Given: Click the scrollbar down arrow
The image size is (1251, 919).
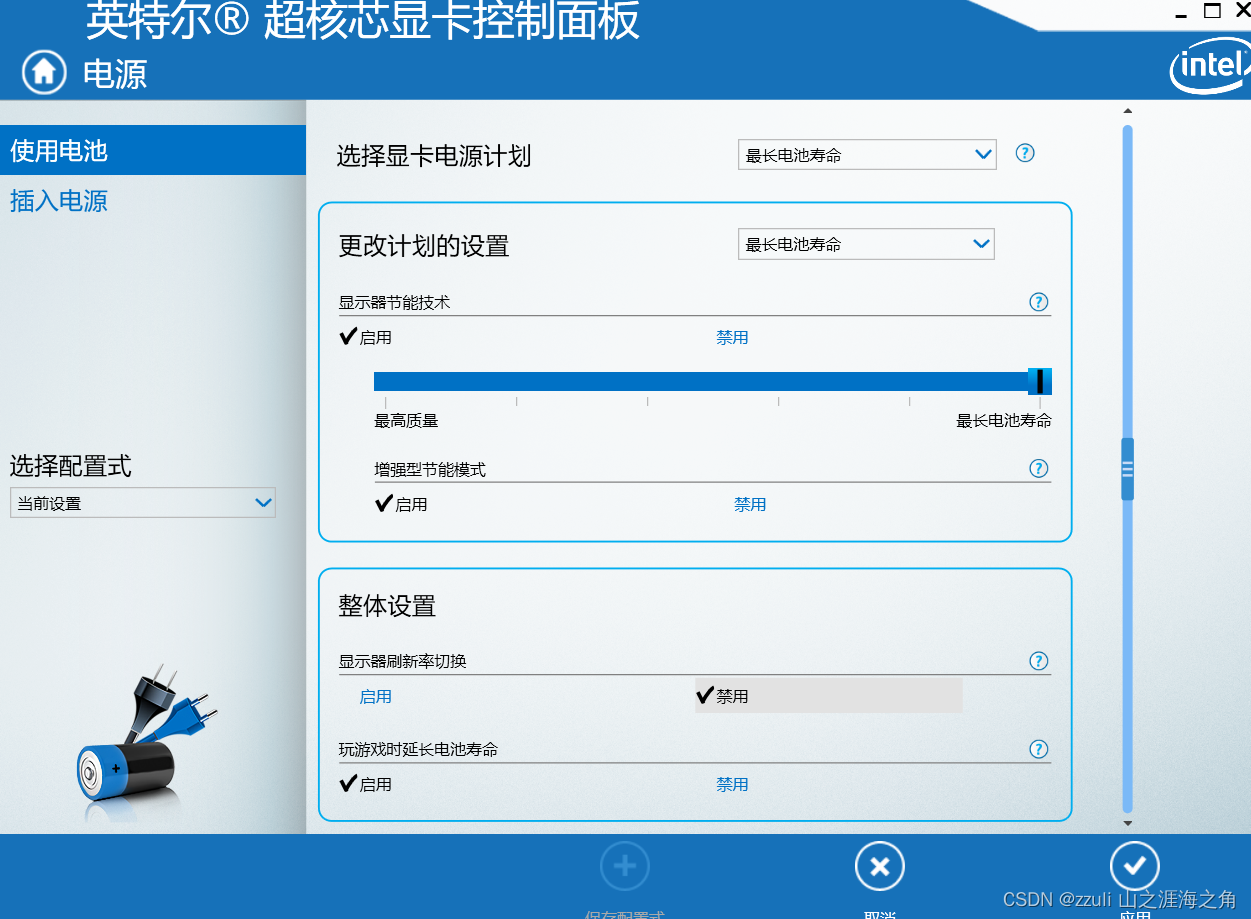Looking at the screenshot, I should point(1128,823).
